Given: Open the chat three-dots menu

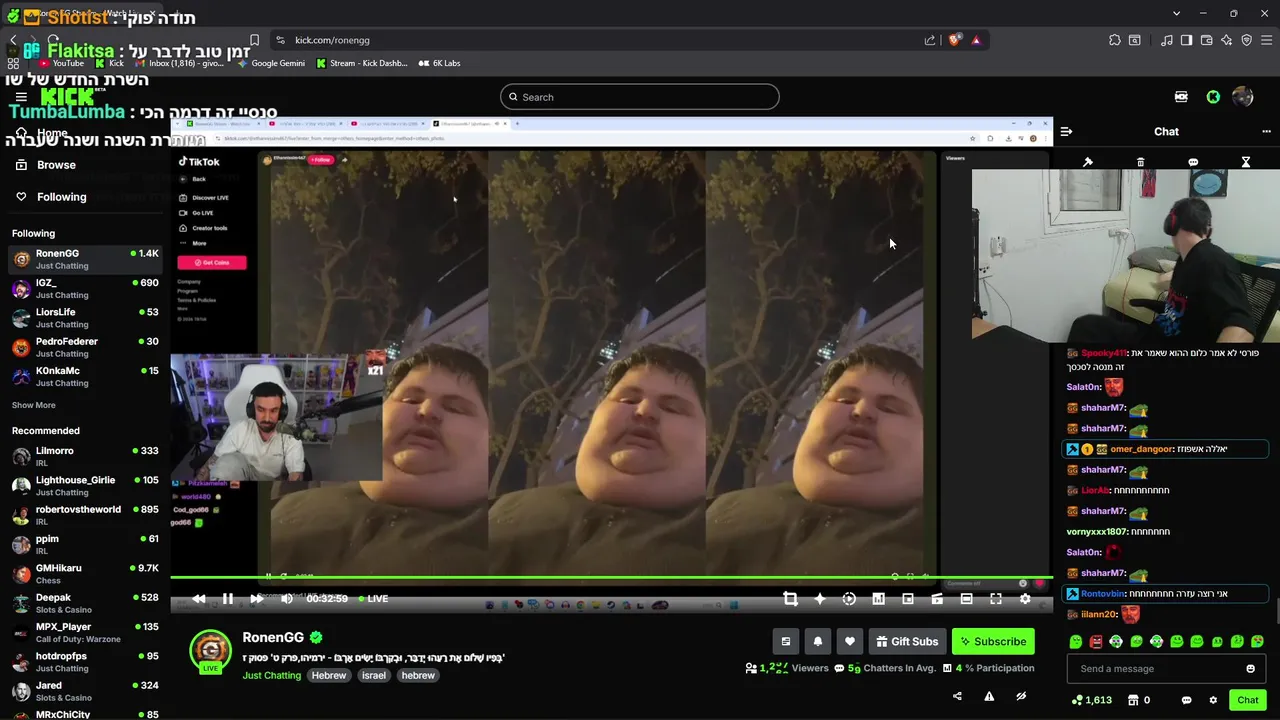Looking at the screenshot, I should (1266, 131).
